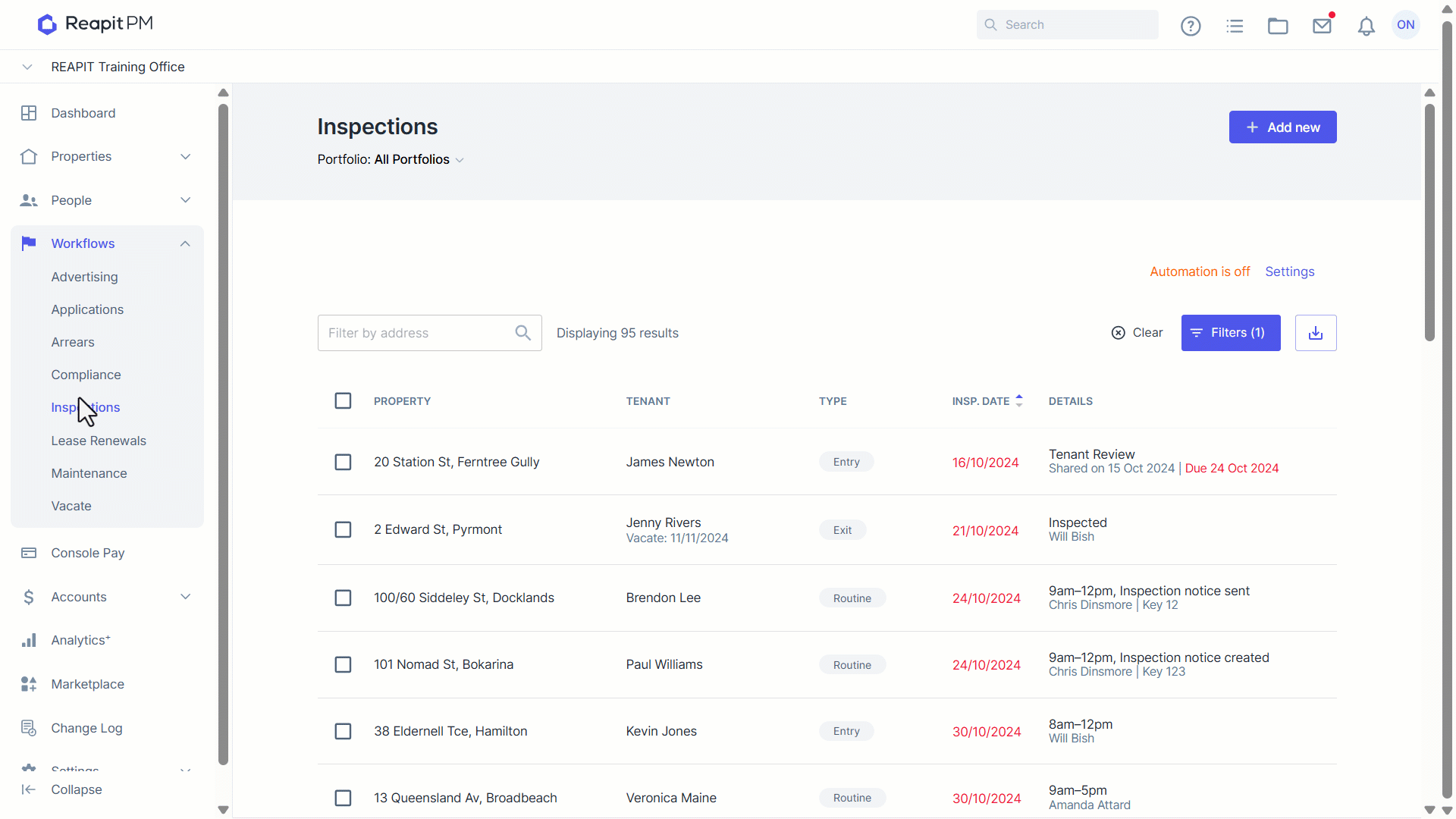Click the Add new button

pos(1282,127)
